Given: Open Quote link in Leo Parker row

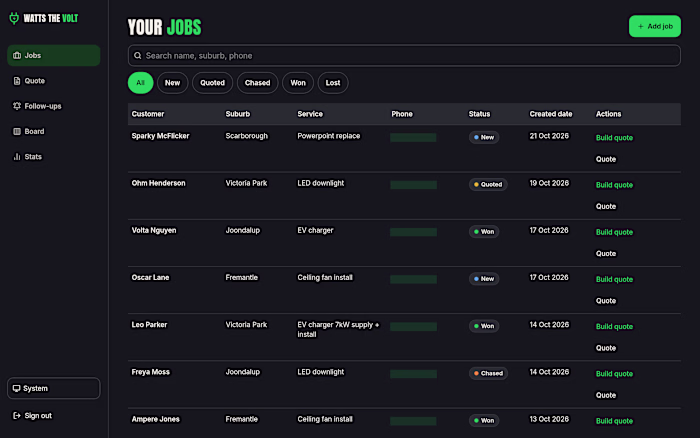Looking at the screenshot, I should click(x=606, y=348).
